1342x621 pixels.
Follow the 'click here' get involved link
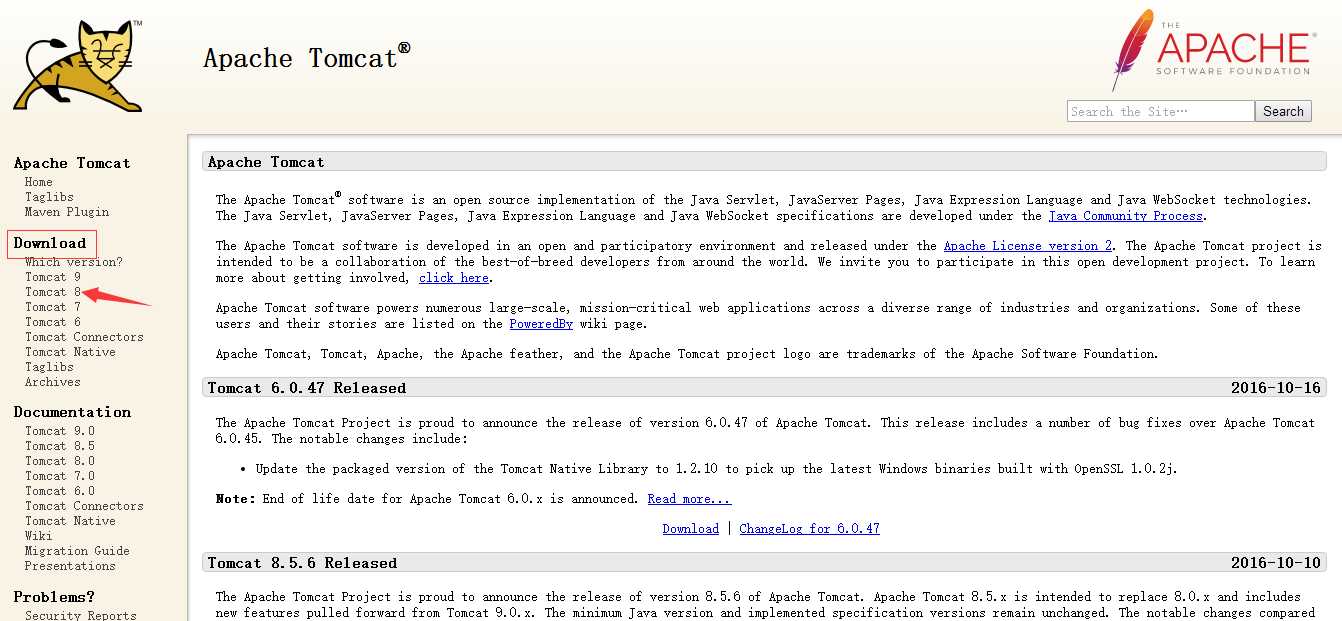454,278
